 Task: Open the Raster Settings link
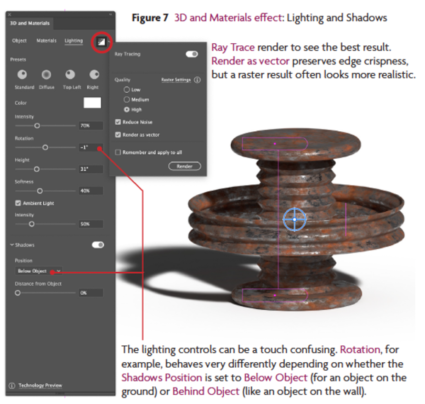click(176, 80)
